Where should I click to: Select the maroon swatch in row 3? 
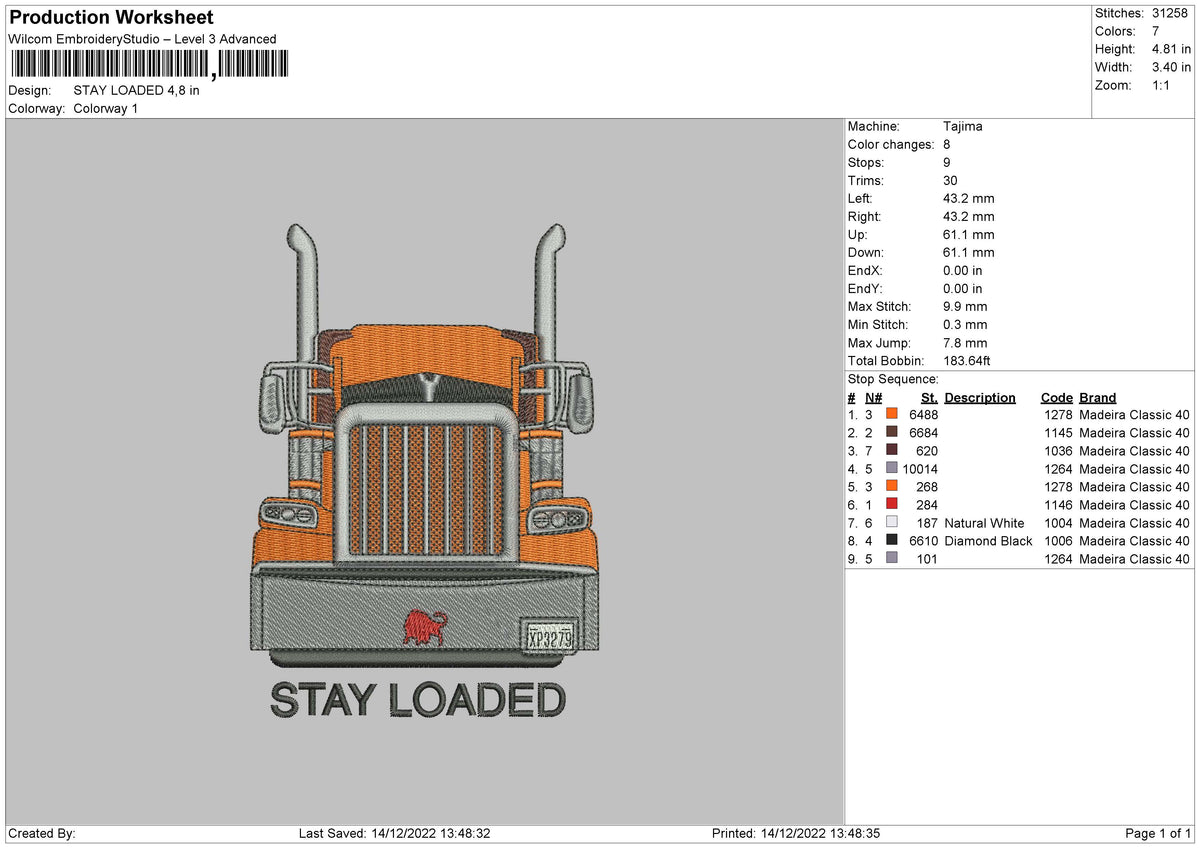(x=892, y=451)
